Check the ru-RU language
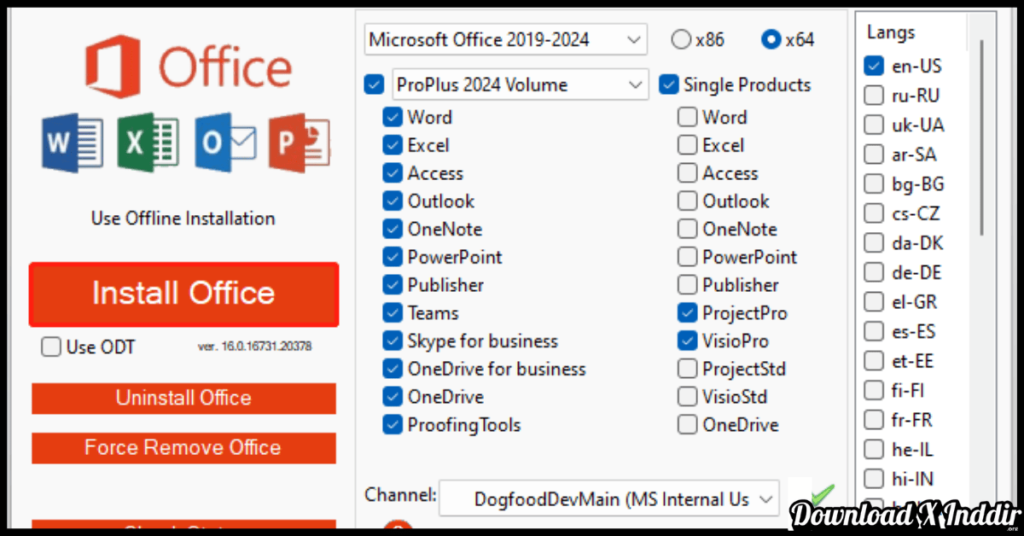This screenshot has height=536, width=1024. [x=874, y=95]
